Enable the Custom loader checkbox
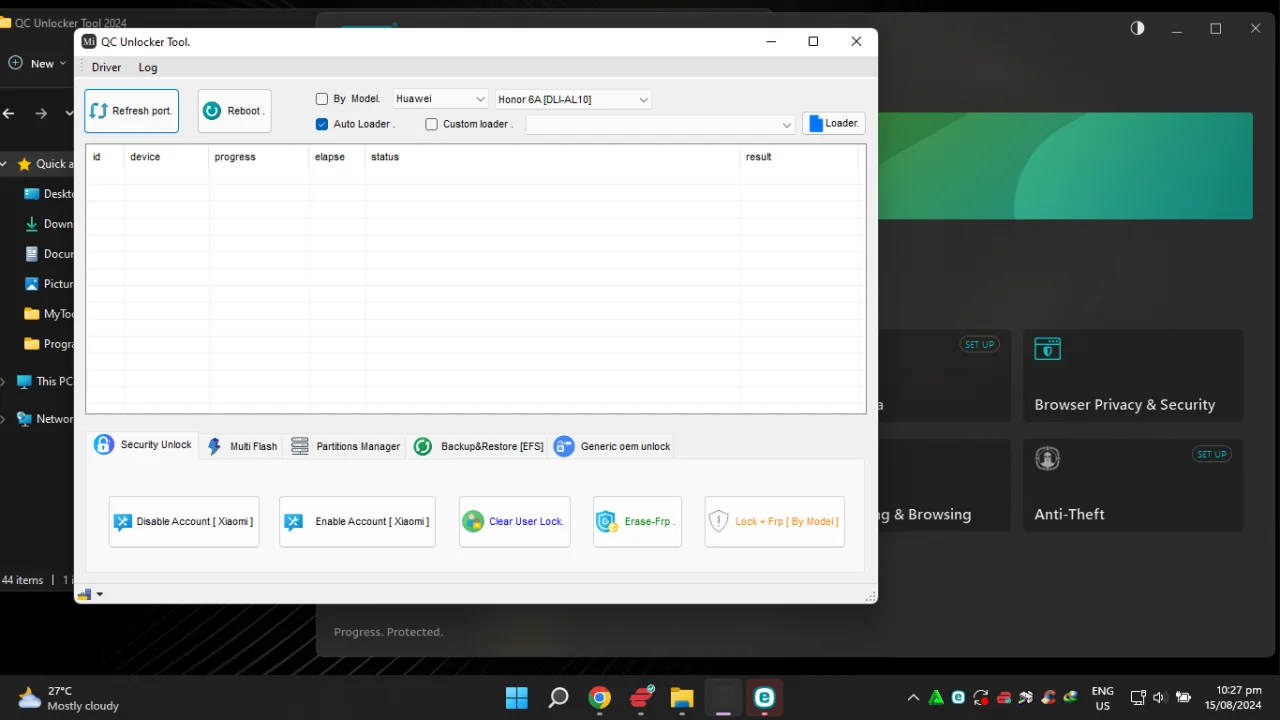The image size is (1280, 720). tap(431, 124)
